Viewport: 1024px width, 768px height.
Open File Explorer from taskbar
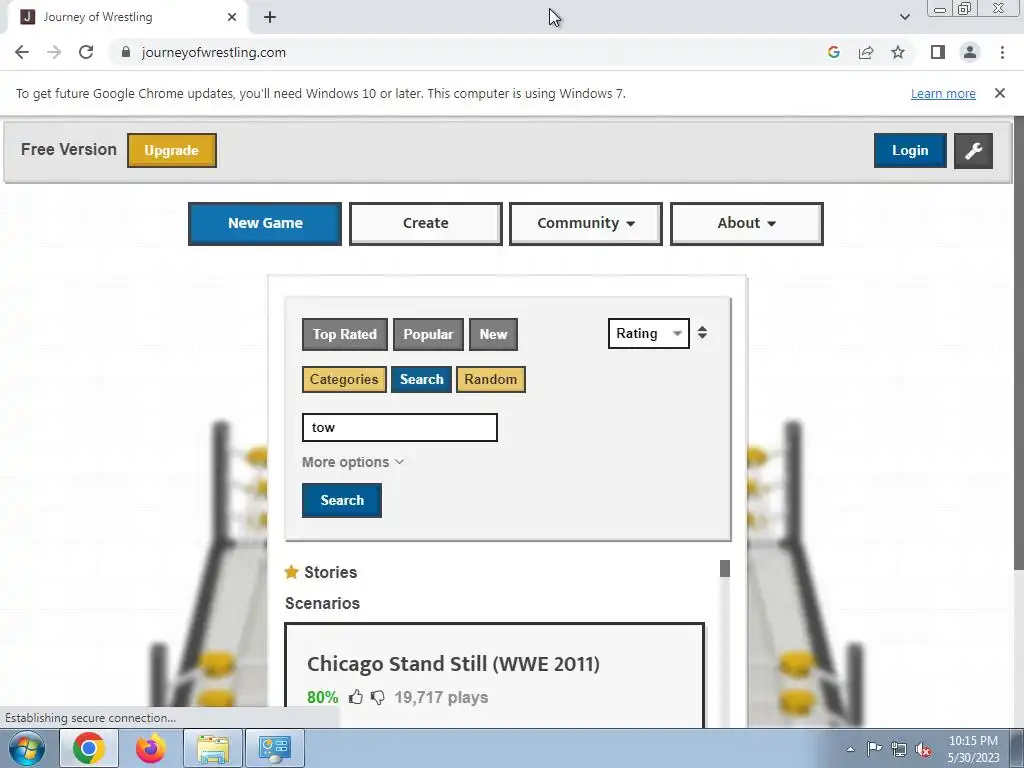click(213, 748)
